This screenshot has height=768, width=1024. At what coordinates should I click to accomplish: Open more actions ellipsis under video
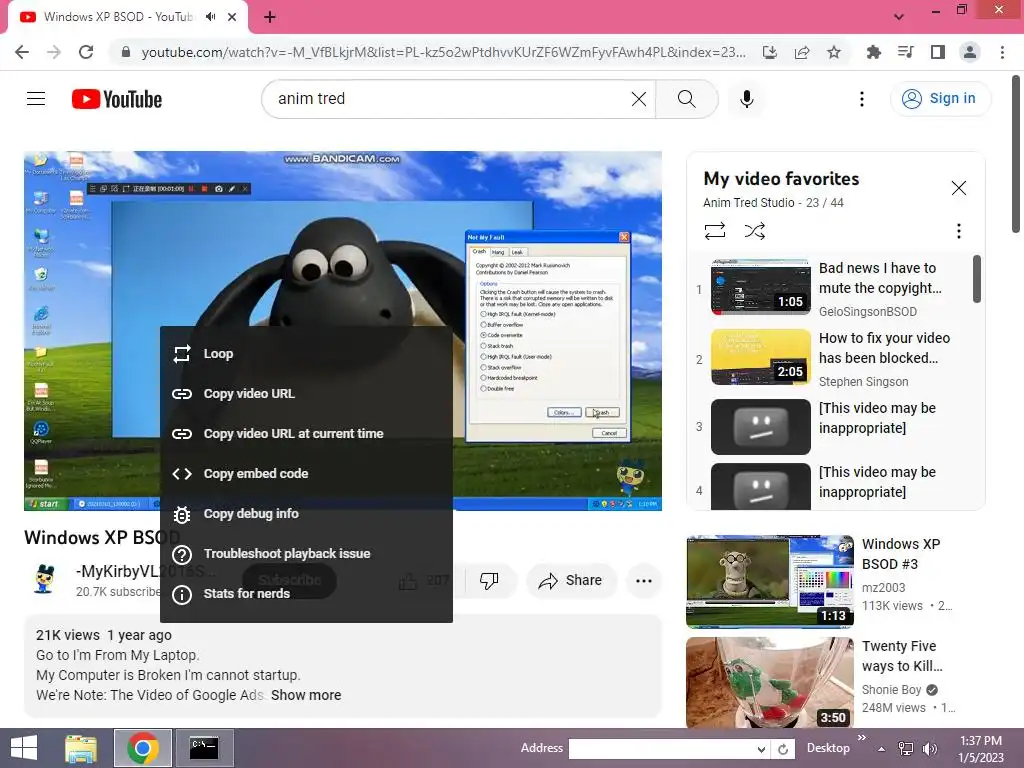point(644,581)
